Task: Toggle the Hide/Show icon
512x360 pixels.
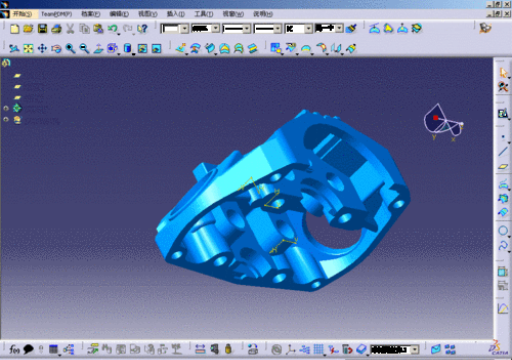Action: tap(142, 49)
